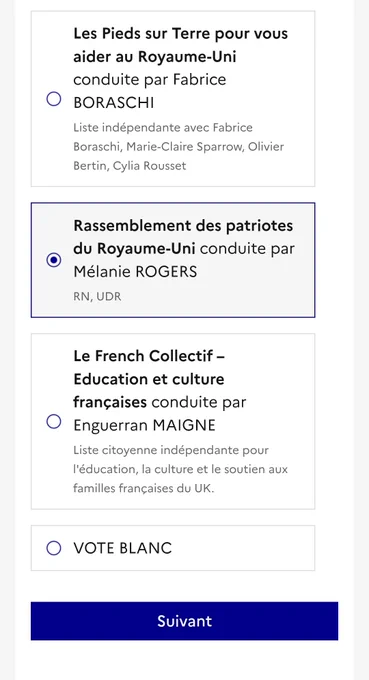Click the 'familles françaises du UK.' text line

pyautogui.click(x=144, y=488)
